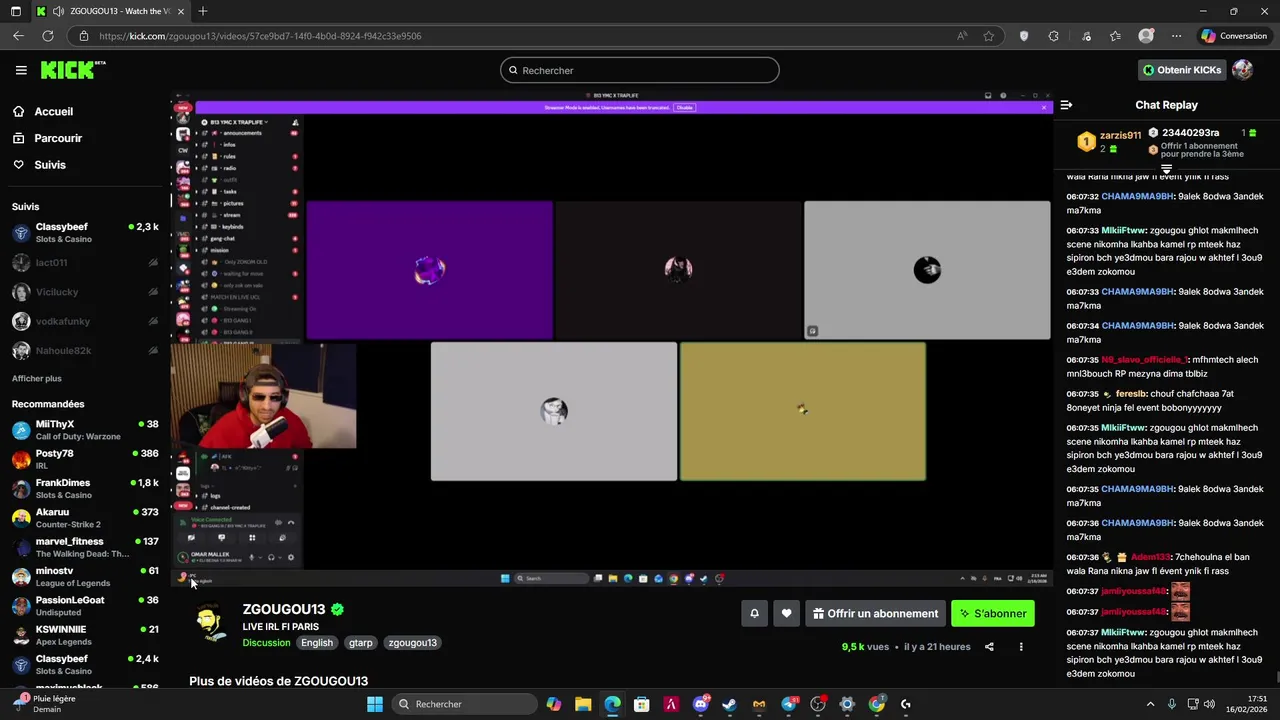Open the browser extensions puzzle icon
The width and height of the screenshot is (1280, 720).
(1053, 36)
